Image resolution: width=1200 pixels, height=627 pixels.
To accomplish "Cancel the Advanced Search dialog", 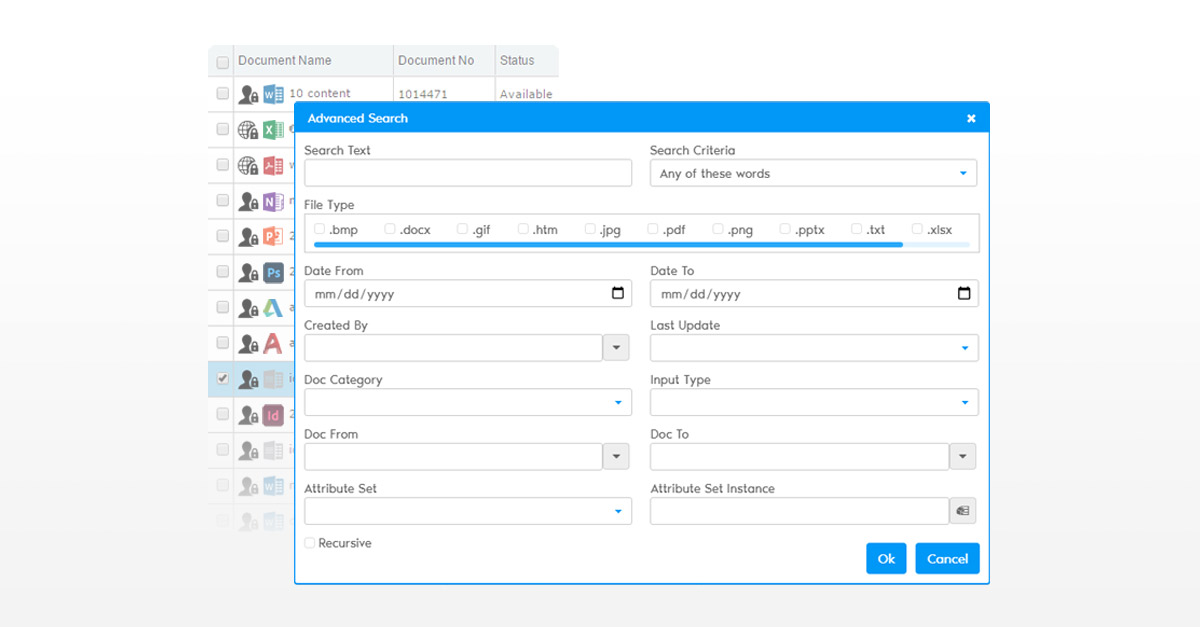I will tap(946, 558).
